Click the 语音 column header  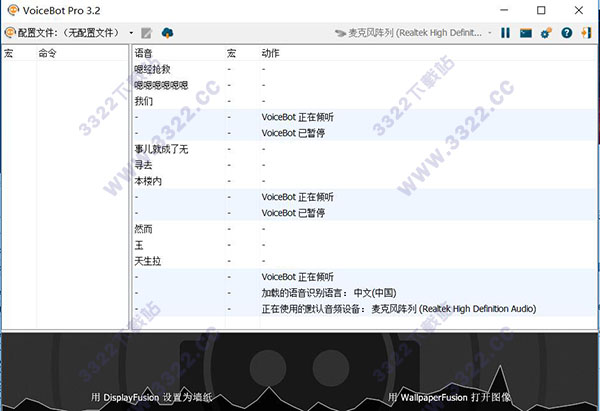[143, 53]
